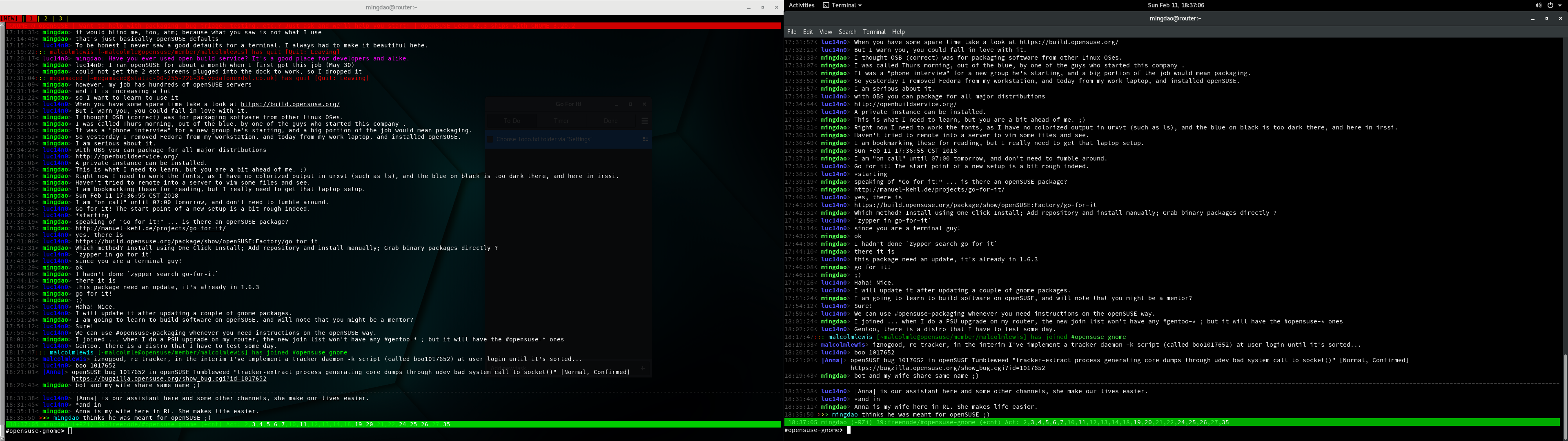The height and width of the screenshot is (441, 1568).
Task: Open the bugzilla show_bug 1017652 link in urxvt
Action: pos(169,378)
